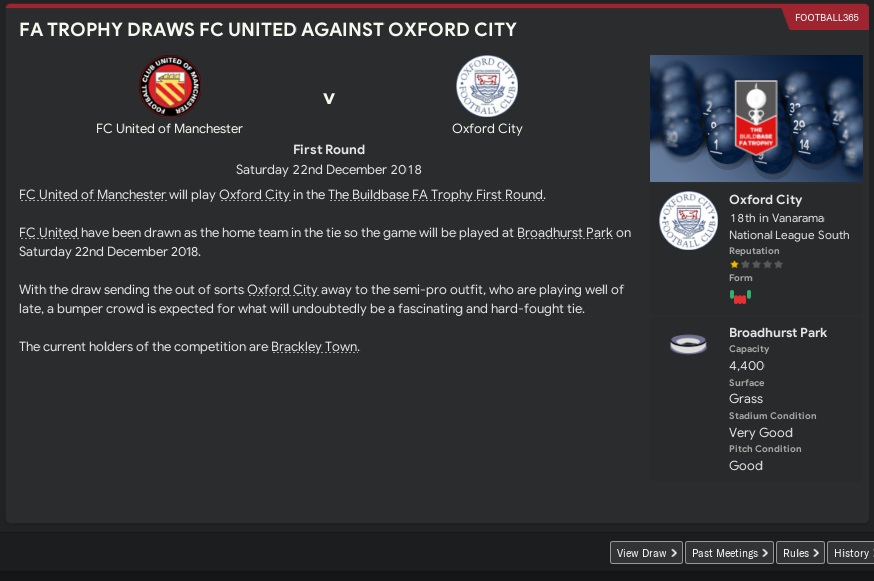Click the Oxford City link in the first sentence
The width and height of the screenshot is (874, 581).
click(x=254, y=195)
